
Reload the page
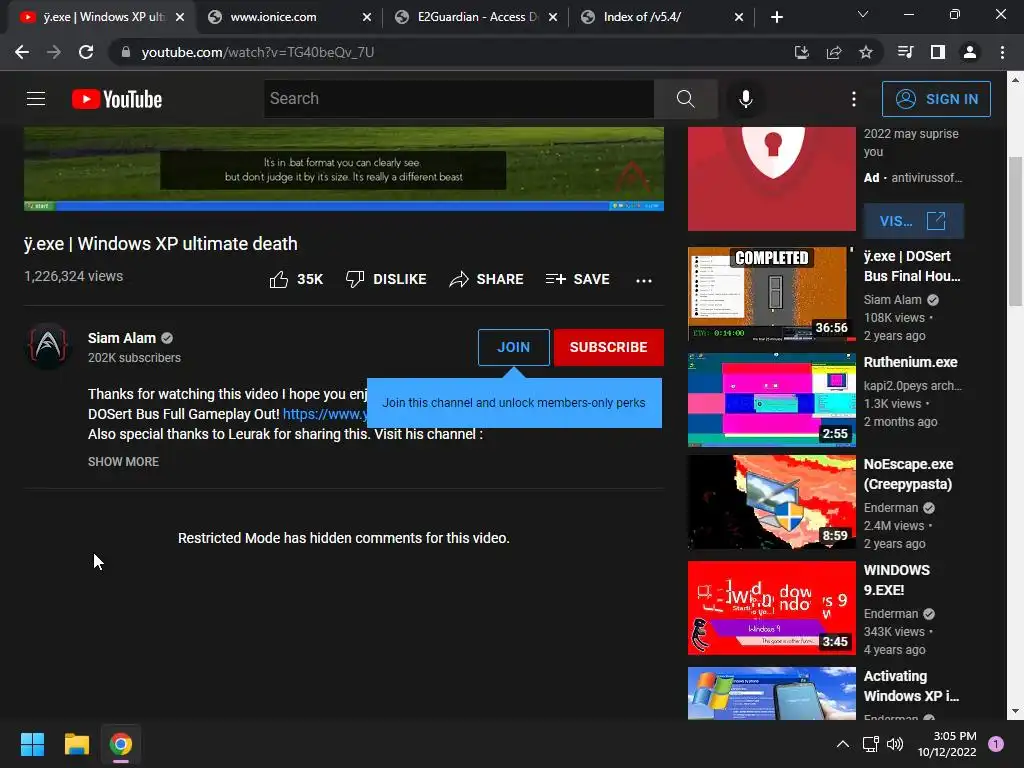coord(86,52)
